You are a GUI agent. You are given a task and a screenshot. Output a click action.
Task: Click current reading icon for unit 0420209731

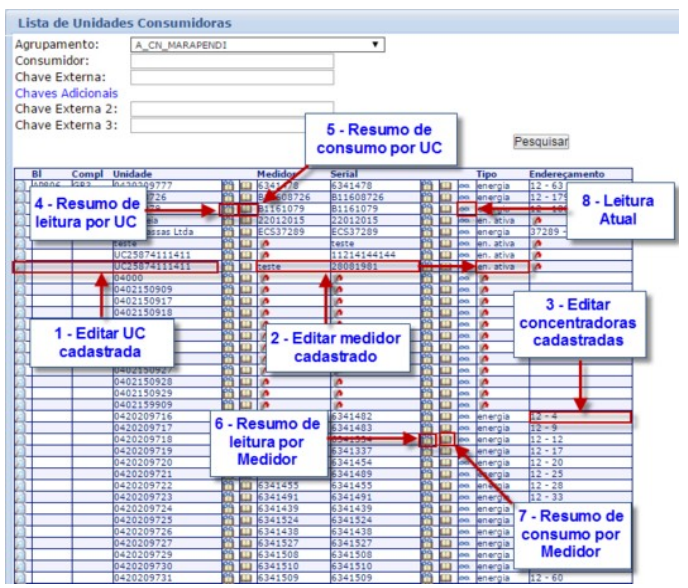tap(464, 577)
